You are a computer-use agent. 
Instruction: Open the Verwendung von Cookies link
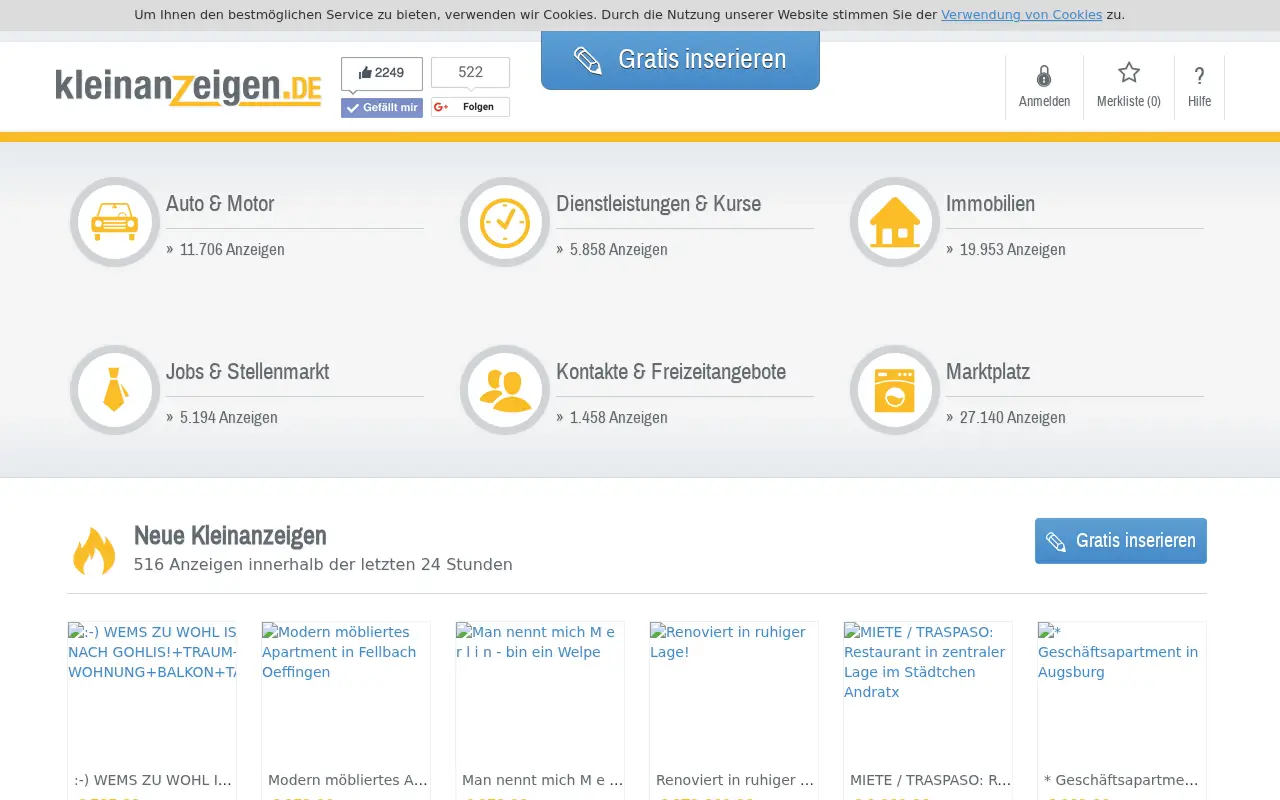[x=1021, y=15]
